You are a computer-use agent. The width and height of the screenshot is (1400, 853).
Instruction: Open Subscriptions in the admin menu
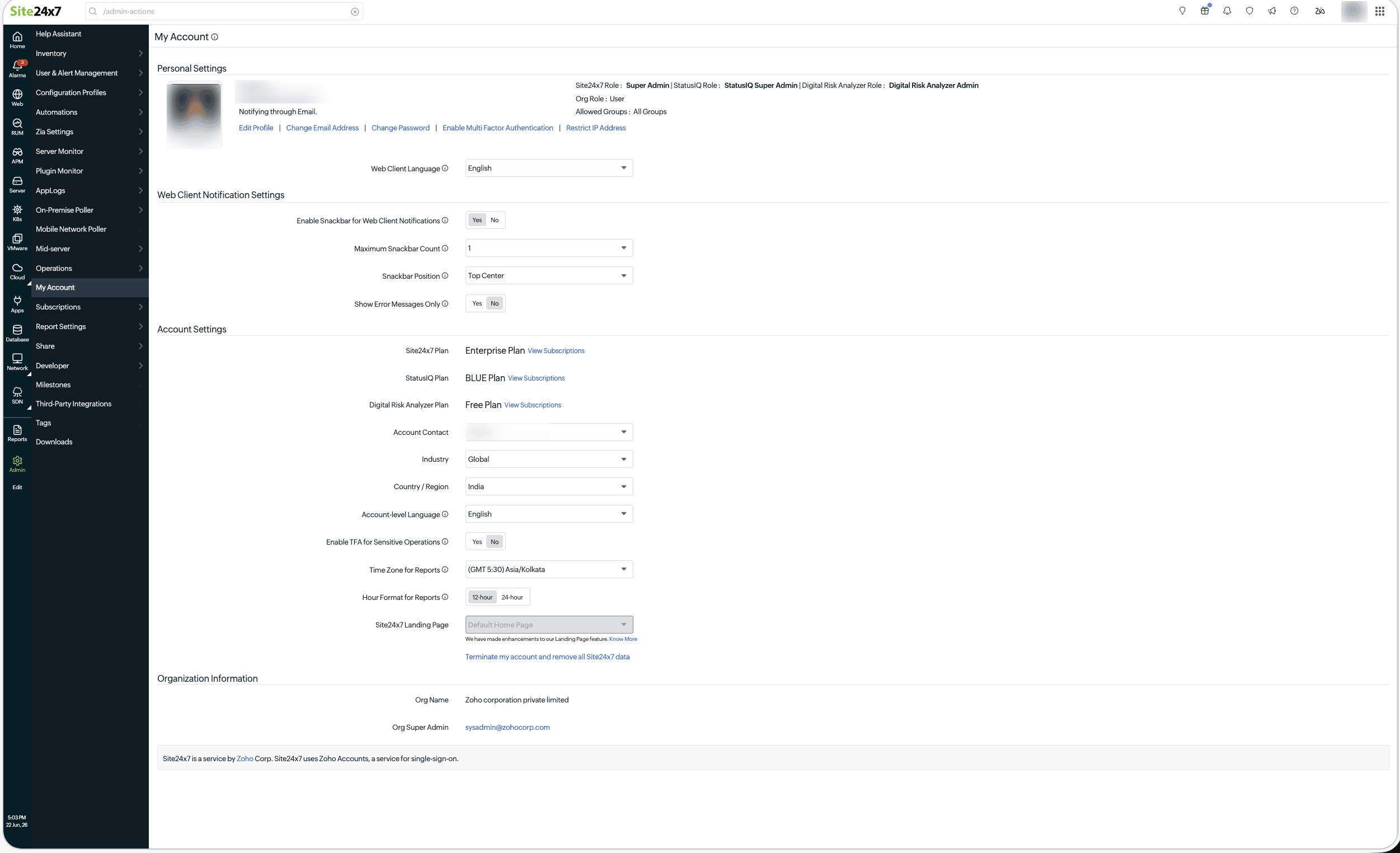pyautogui.click(x=90, y=307)
